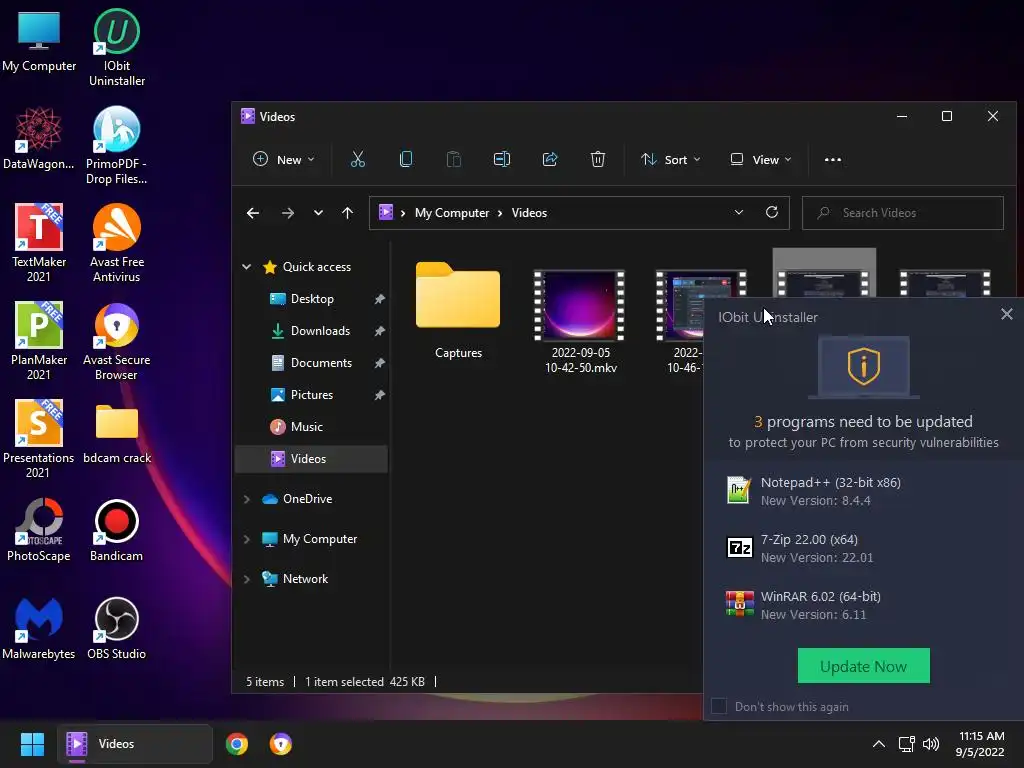Open Avast Secure Browser from taskbar
1024x768 pixels.
pyautogui.click(x=281, y=744)
